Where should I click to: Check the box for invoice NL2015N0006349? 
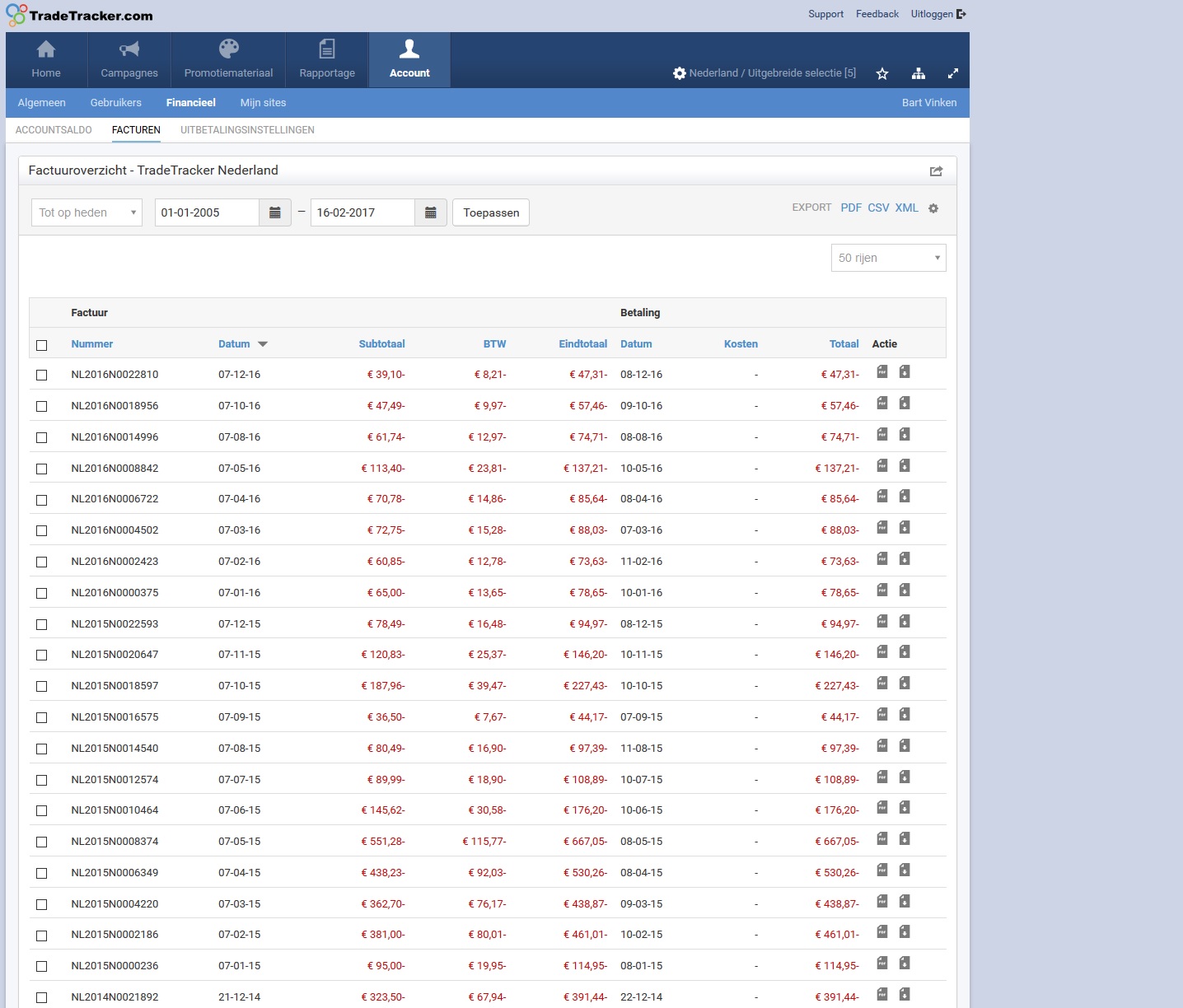[42, 873]
